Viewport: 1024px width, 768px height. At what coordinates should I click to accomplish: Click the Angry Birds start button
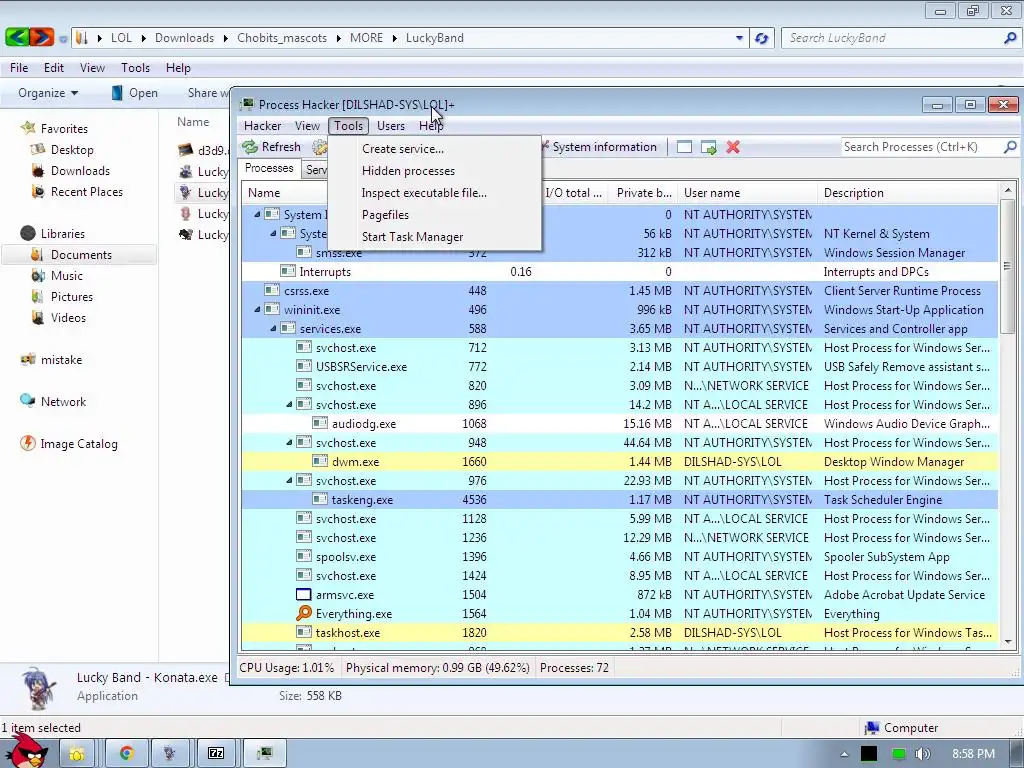[x=27, y=751]
